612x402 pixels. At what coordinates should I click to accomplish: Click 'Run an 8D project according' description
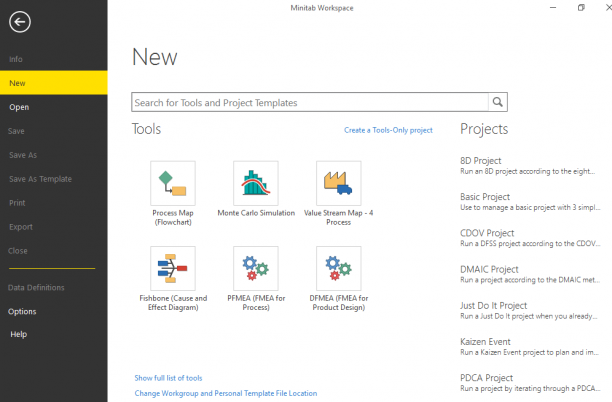tap(527, 171)
